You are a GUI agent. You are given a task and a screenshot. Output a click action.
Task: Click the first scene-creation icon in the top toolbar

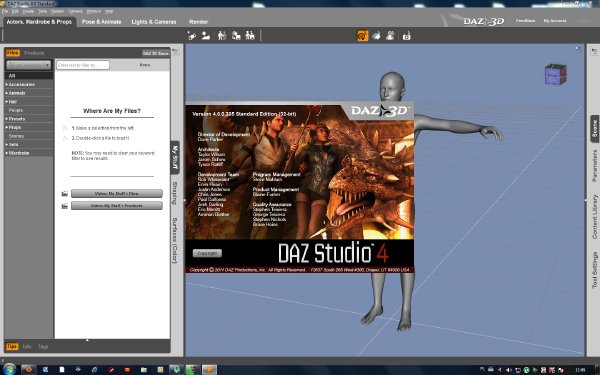[192, 36]
